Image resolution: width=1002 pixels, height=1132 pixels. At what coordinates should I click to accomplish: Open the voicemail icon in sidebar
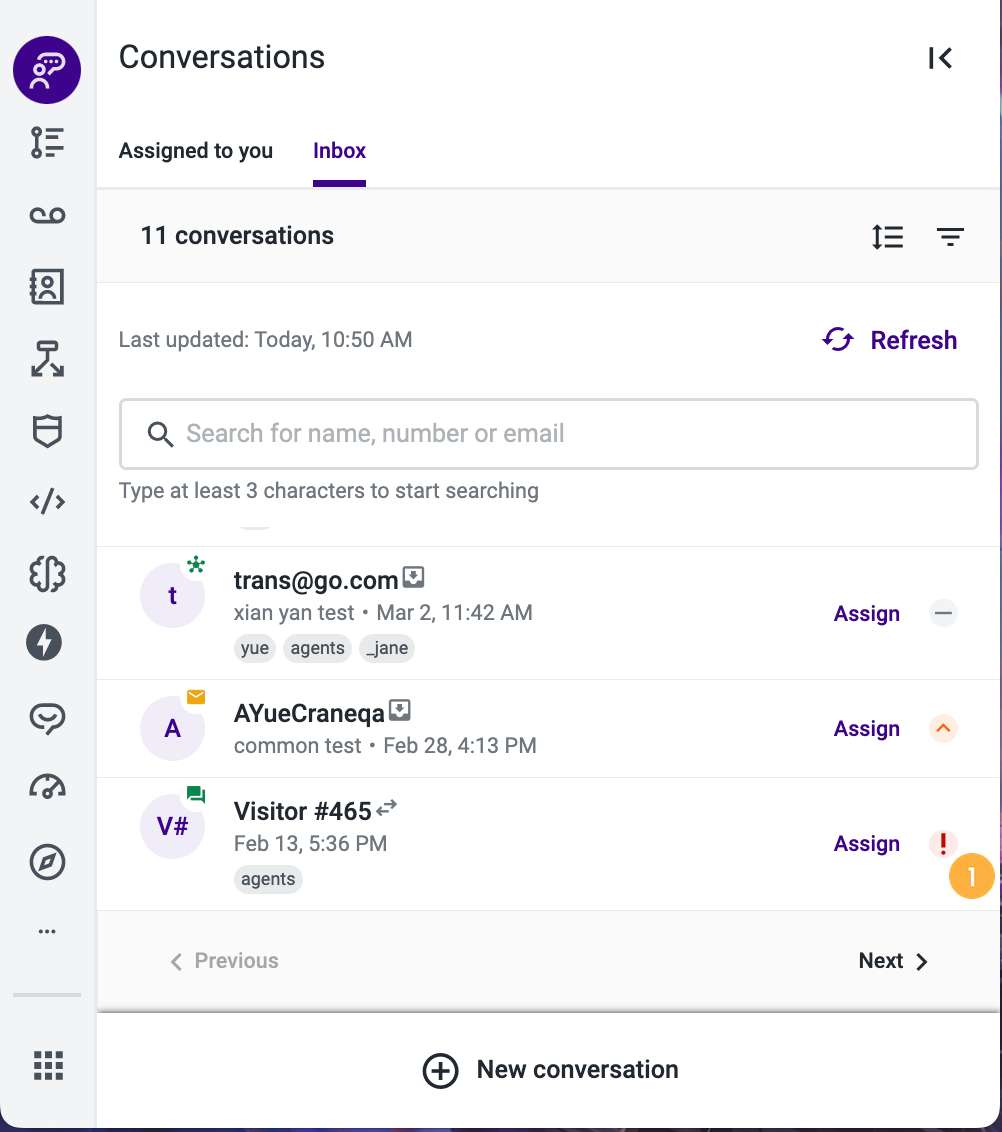[x=47, y=215]
